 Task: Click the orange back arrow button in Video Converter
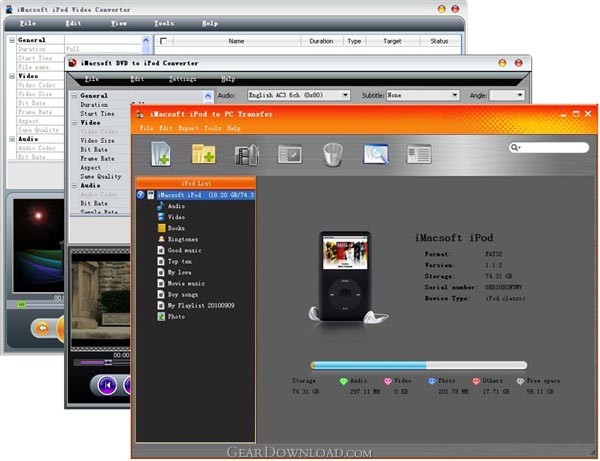(x=42, y=328)
